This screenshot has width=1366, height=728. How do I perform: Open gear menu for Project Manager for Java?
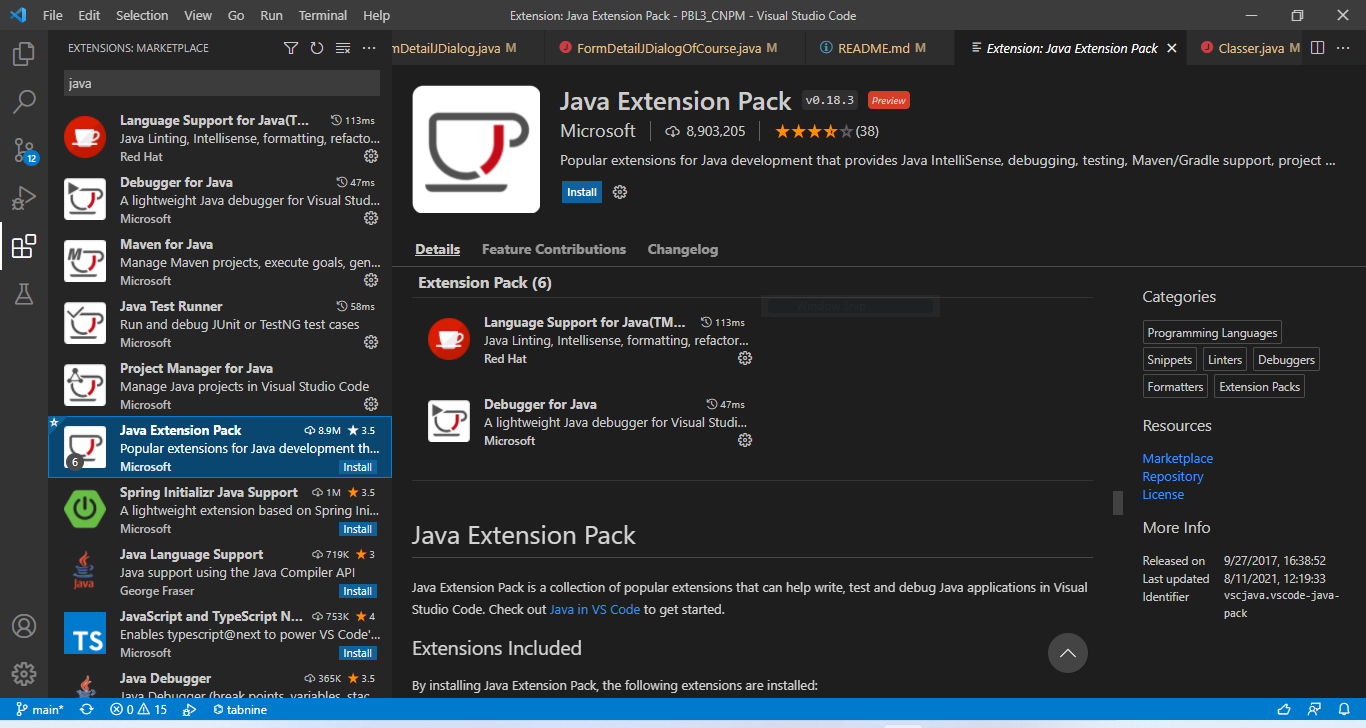coord(371,404)
